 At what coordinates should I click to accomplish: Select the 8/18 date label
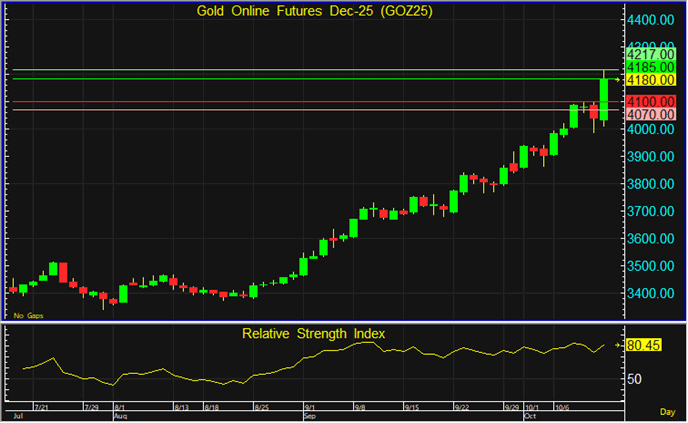pos(211,408)
